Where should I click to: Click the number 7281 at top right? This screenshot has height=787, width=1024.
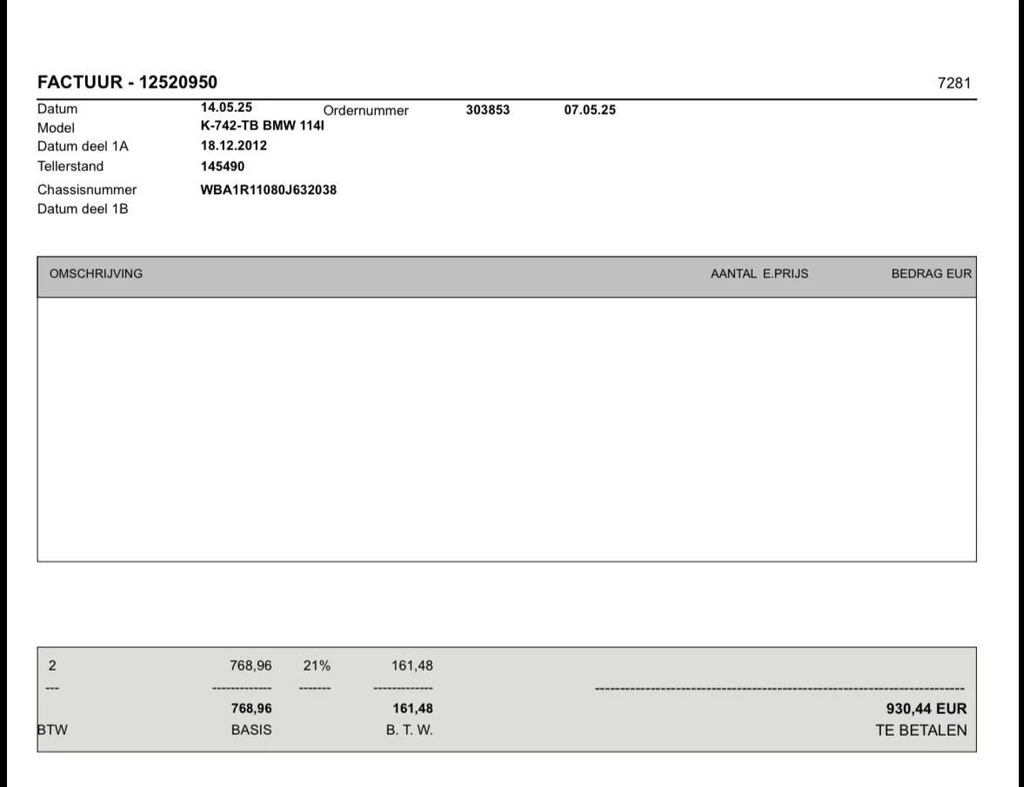point(953,83)
